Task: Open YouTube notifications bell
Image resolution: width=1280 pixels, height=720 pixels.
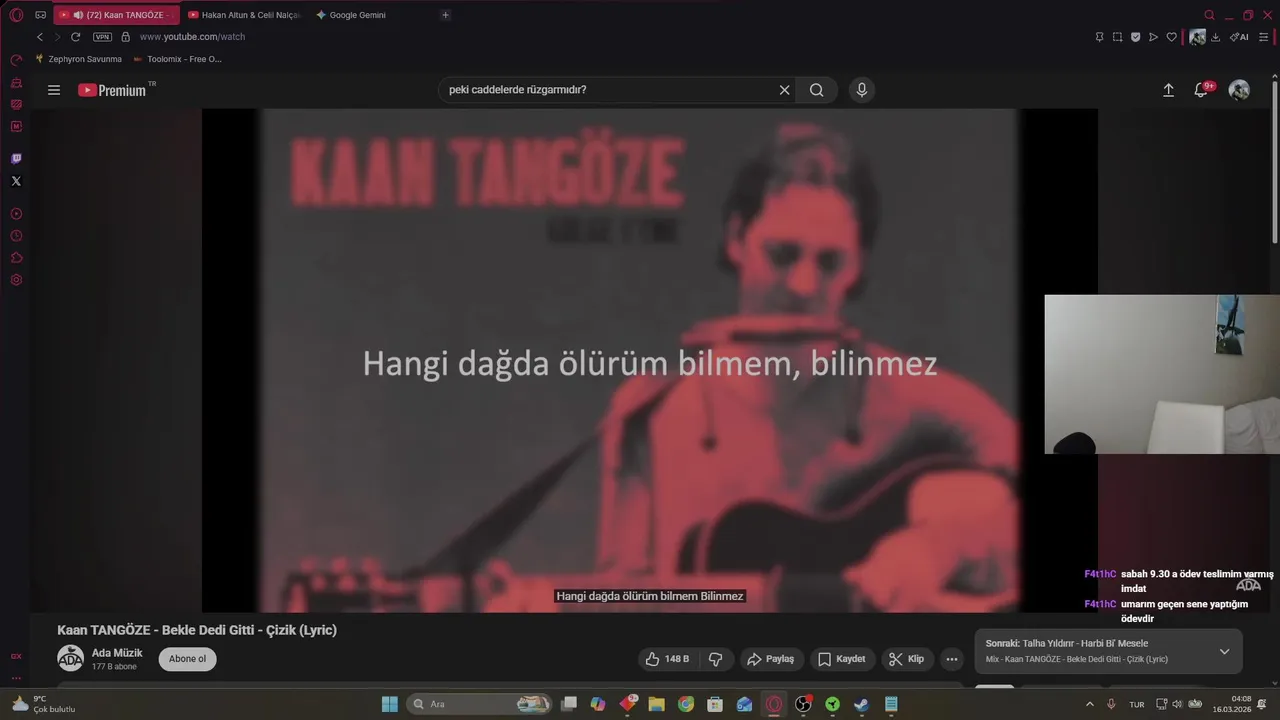Action: [1202, 90]
